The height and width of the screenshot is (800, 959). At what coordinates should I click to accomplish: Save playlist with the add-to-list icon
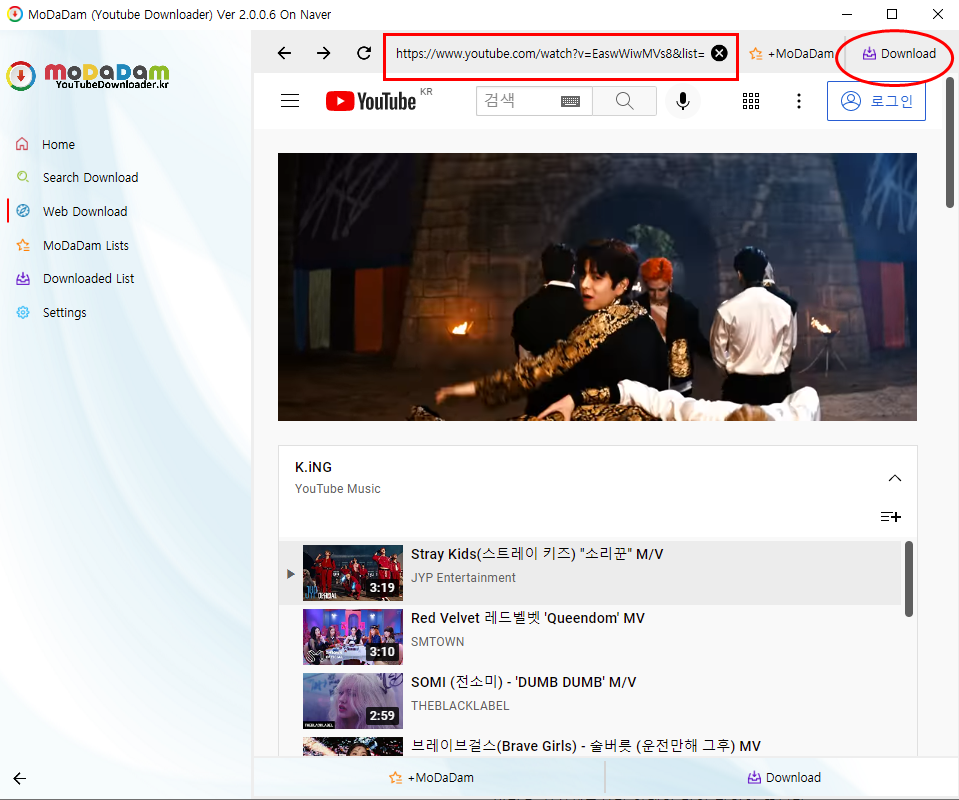tap(890, 517)
